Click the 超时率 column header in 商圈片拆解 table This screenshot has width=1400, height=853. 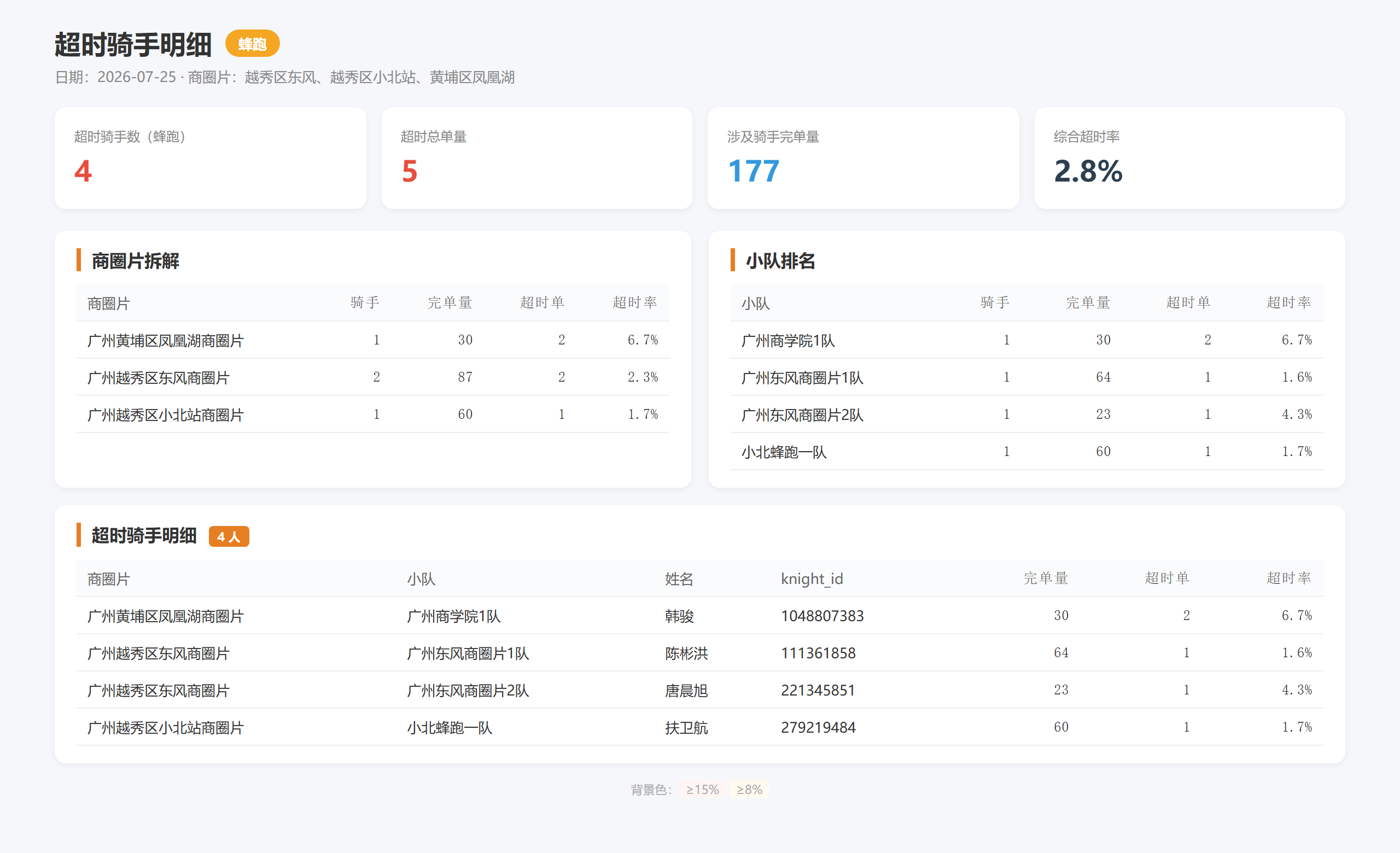635,303
